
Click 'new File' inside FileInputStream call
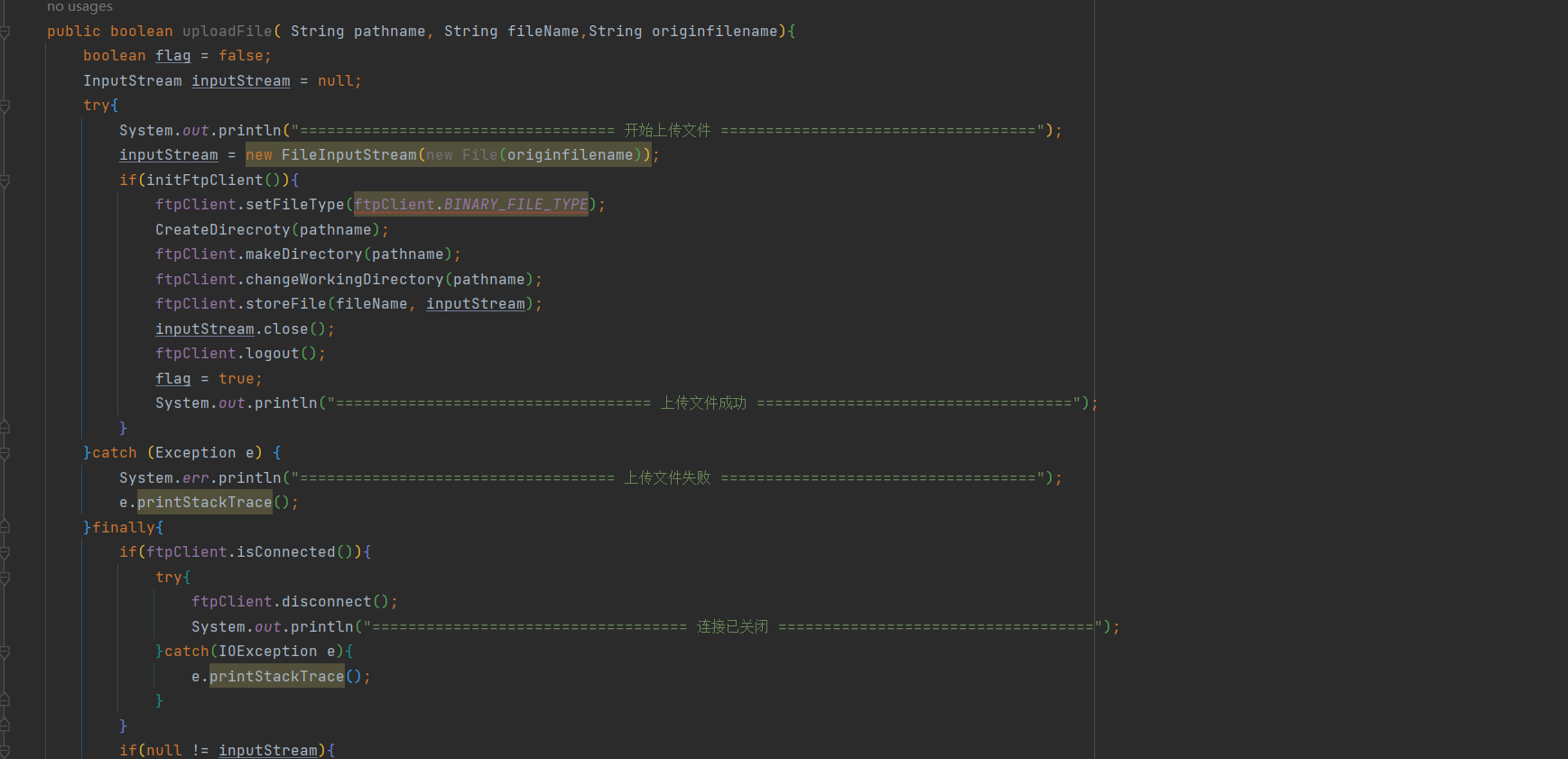[461, 155]
